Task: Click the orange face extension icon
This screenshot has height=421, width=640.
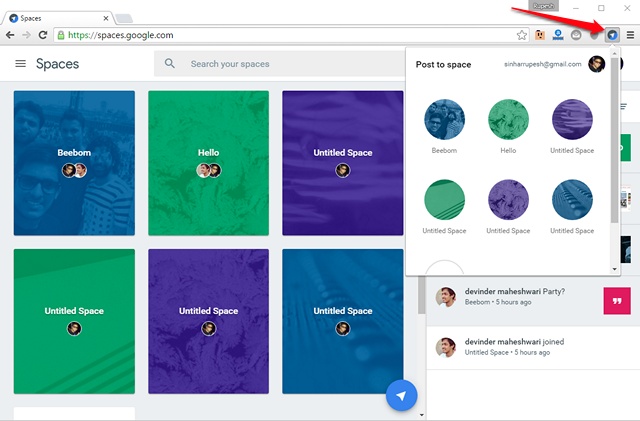Action: (x=540, y=35)
